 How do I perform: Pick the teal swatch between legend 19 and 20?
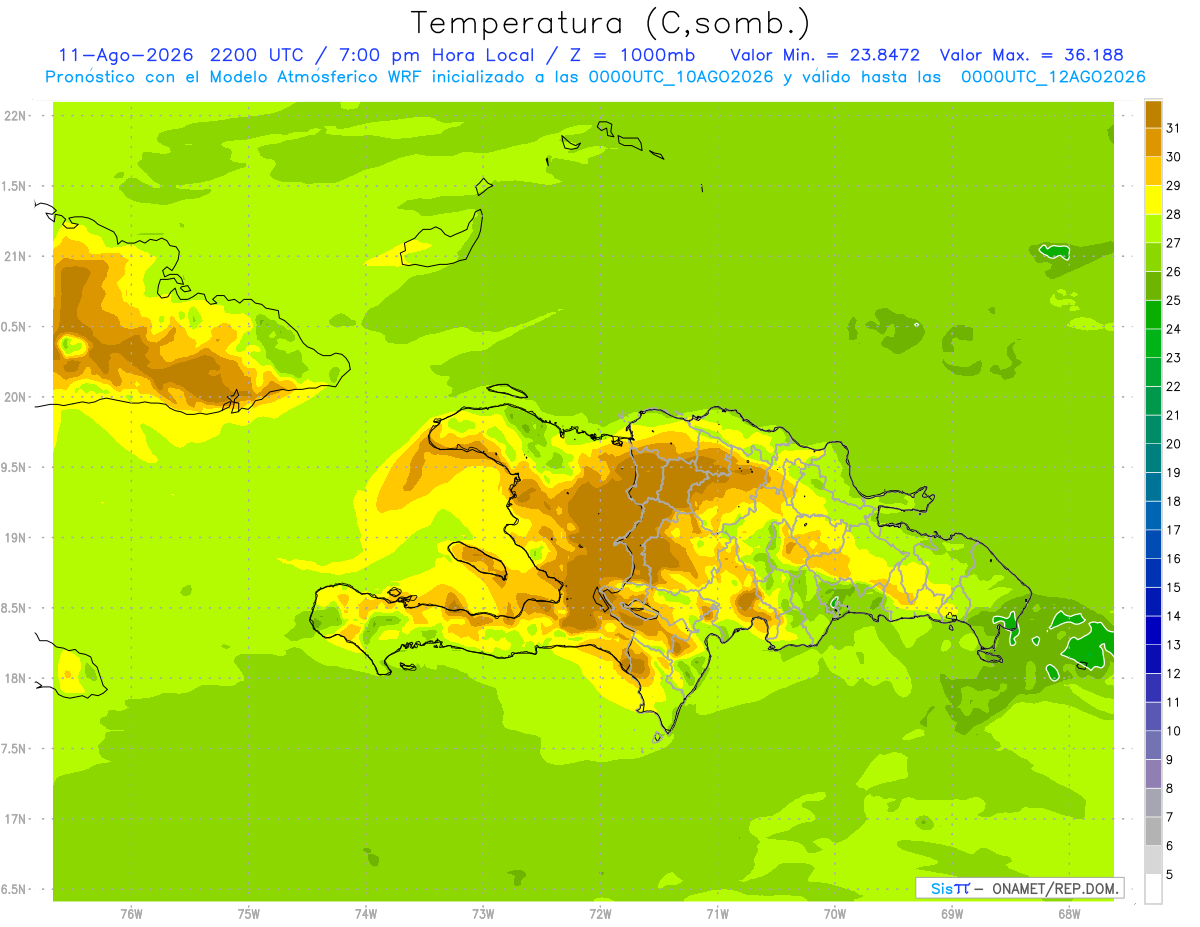1153,458
